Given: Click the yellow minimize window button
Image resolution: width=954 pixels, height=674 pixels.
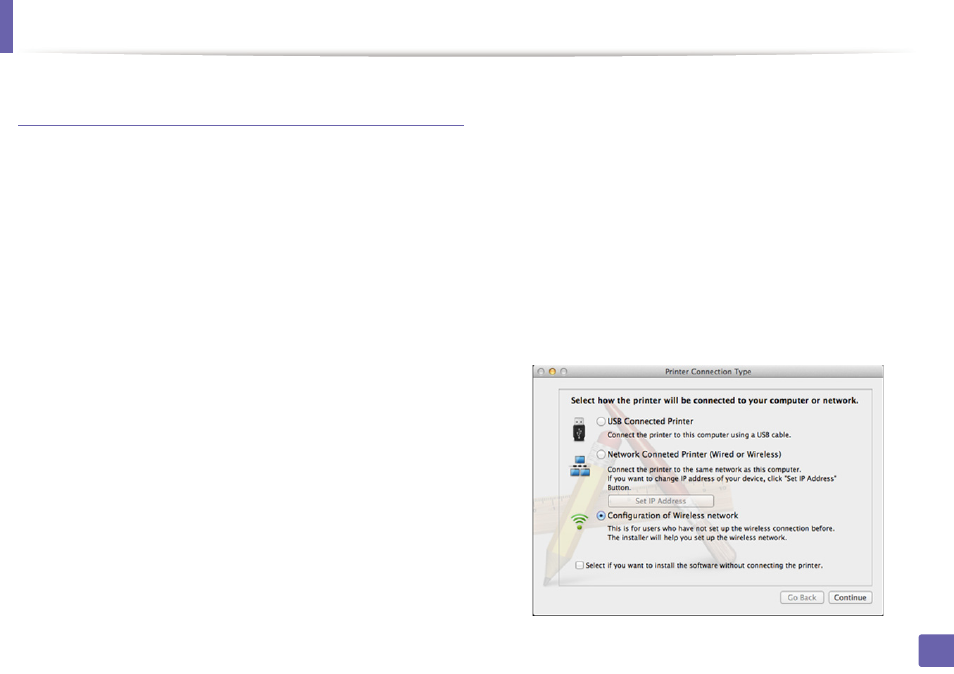Looking at the screenshot, I should [552, 372].
